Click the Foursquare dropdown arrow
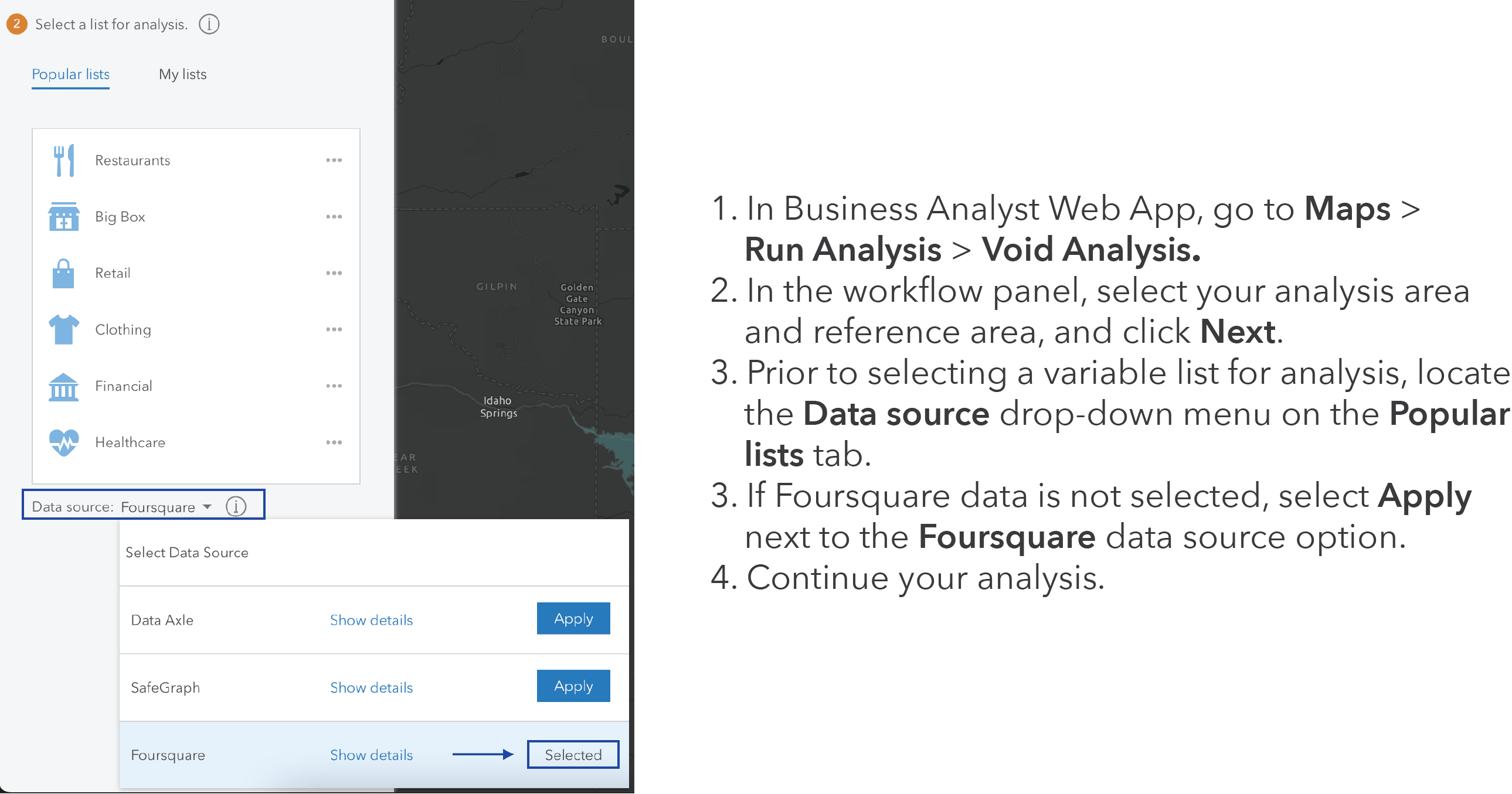This screenshot has width=1512, height=794. (x=208, y=506)
